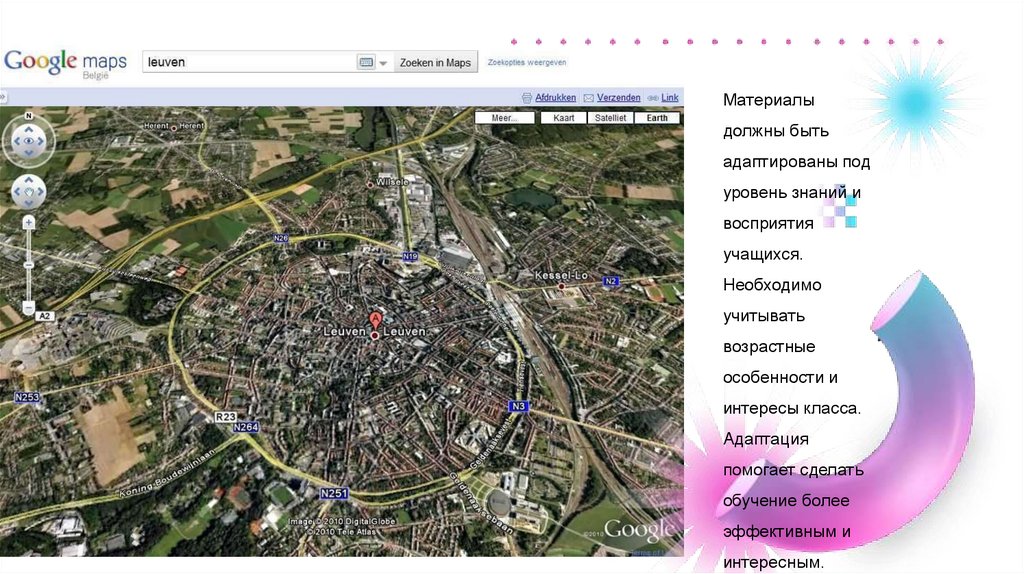1024x574 pixels.
Task: Open the Verzenden link
Action: click(618, 97)
